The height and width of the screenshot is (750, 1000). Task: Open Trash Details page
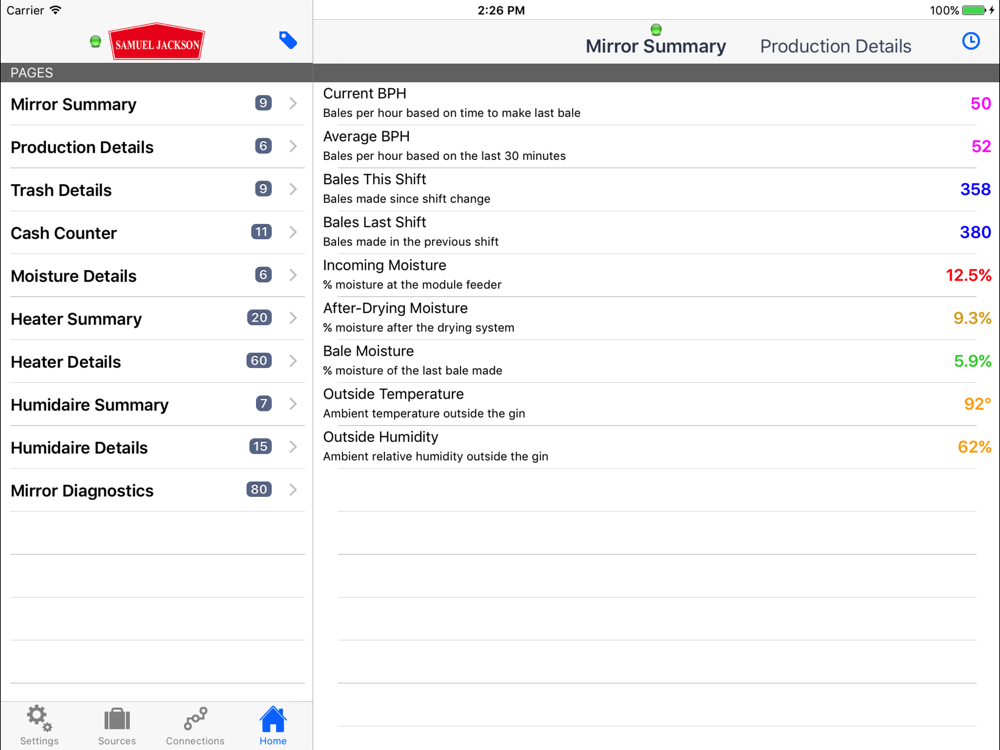pos(61,190)
